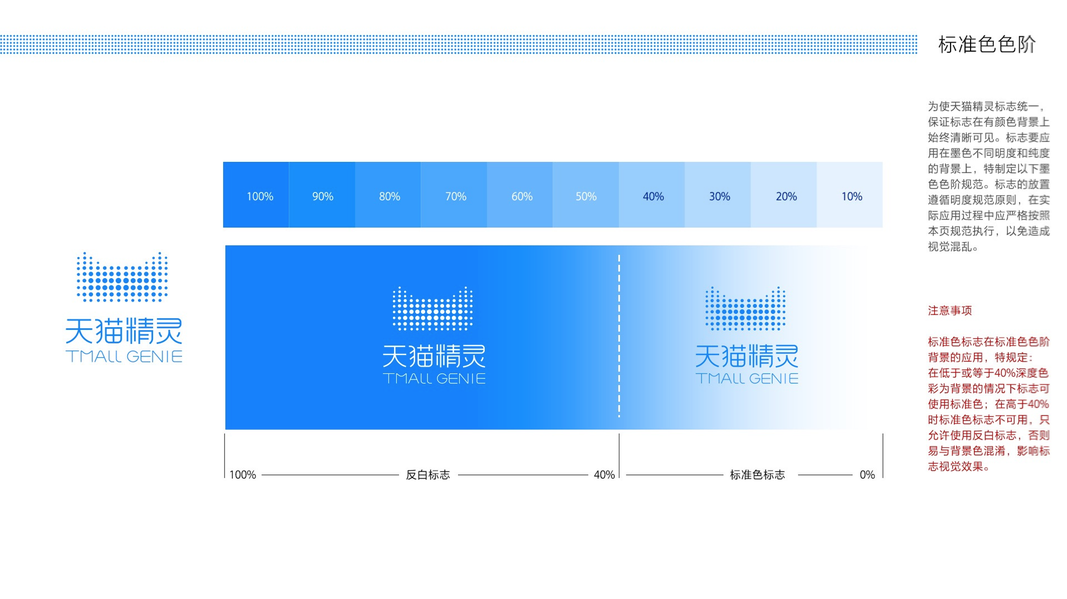
Task: Click the page title 标准色色阶
Action: click(x=987, y=45)
